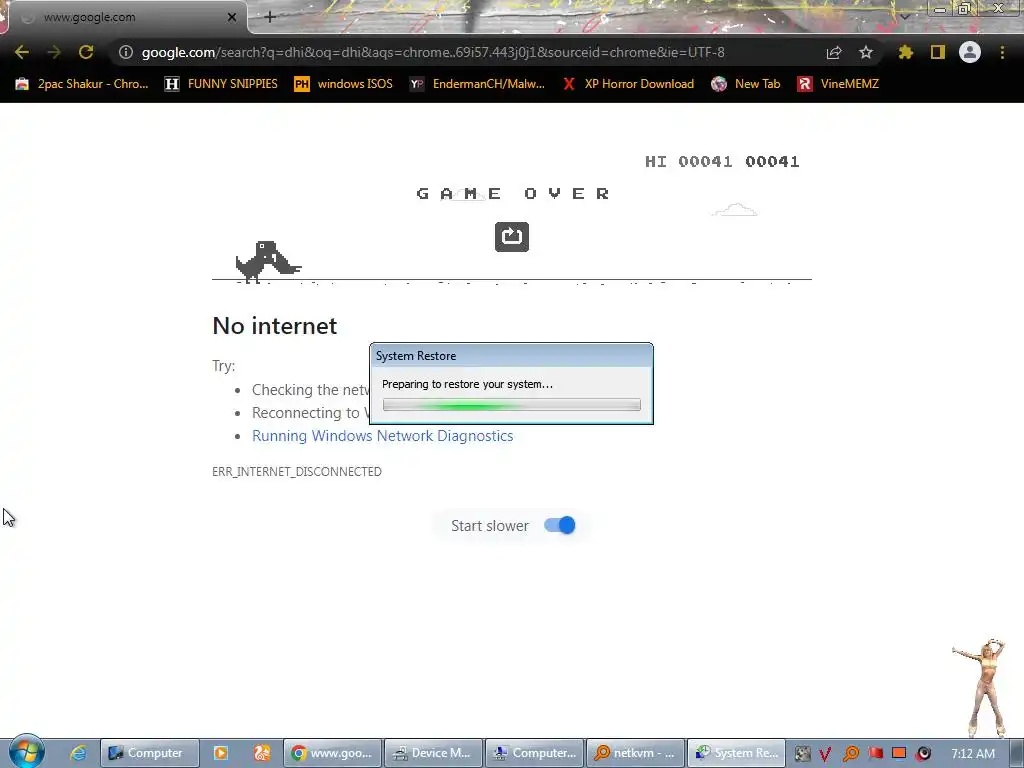
Task: Open the media player taskbar icon
Action: click(x=221, y=753)
